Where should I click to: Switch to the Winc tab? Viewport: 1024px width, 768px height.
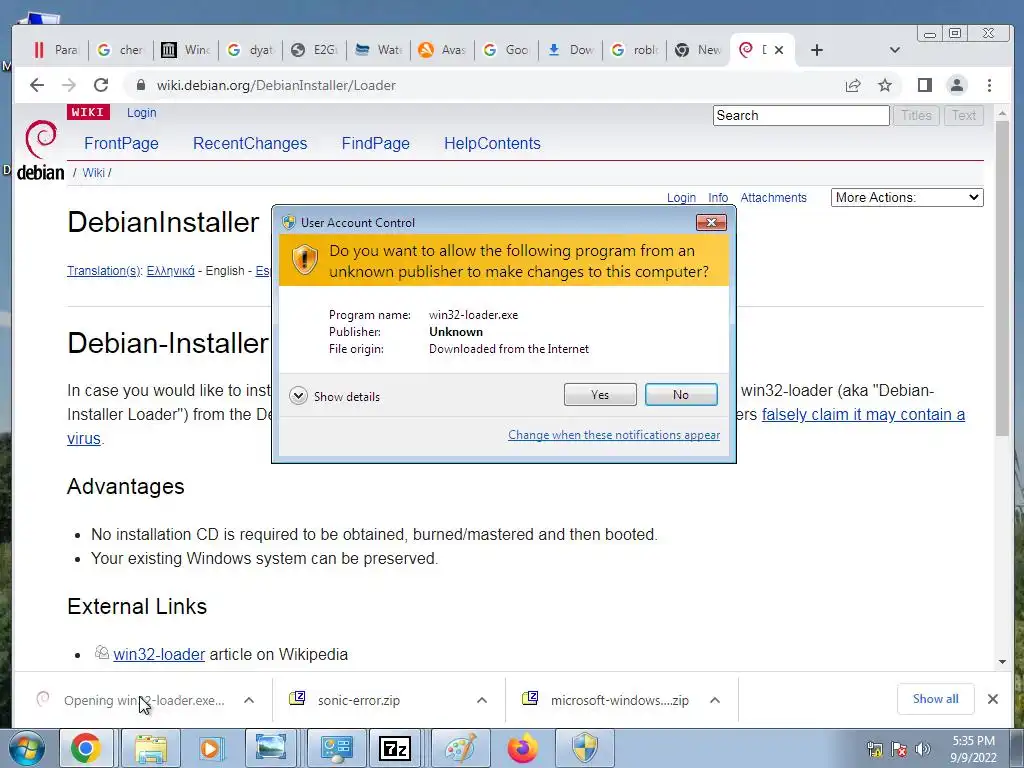[x=185, y=50]
